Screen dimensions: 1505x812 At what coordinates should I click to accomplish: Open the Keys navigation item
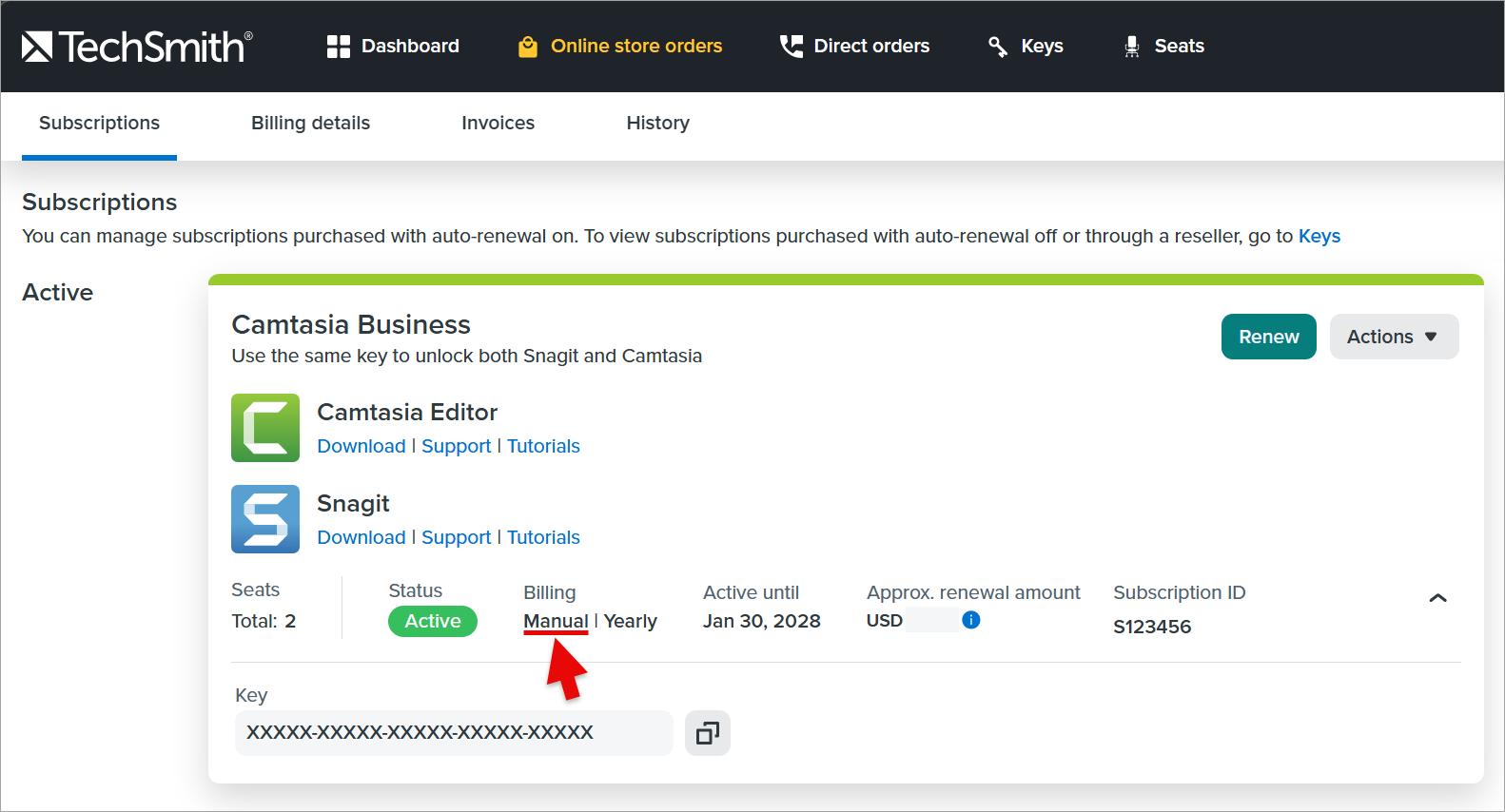point(1026,47)
